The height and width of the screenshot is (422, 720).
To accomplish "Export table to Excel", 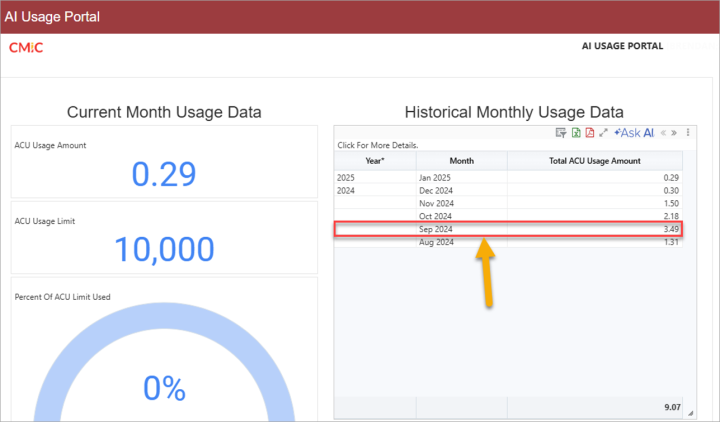I will coord(576,133).
